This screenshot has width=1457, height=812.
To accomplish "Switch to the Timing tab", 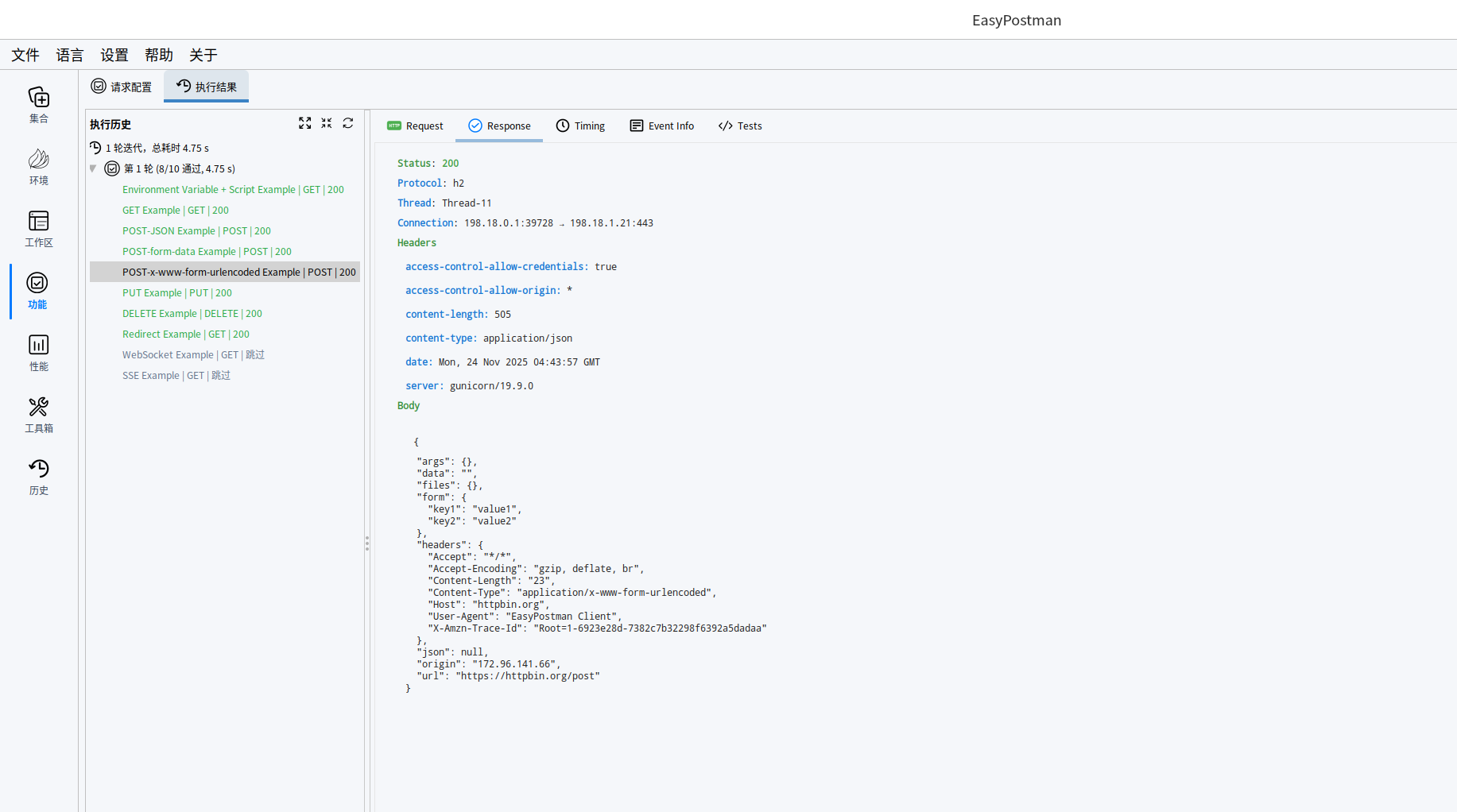I will [x=580, y=126].
